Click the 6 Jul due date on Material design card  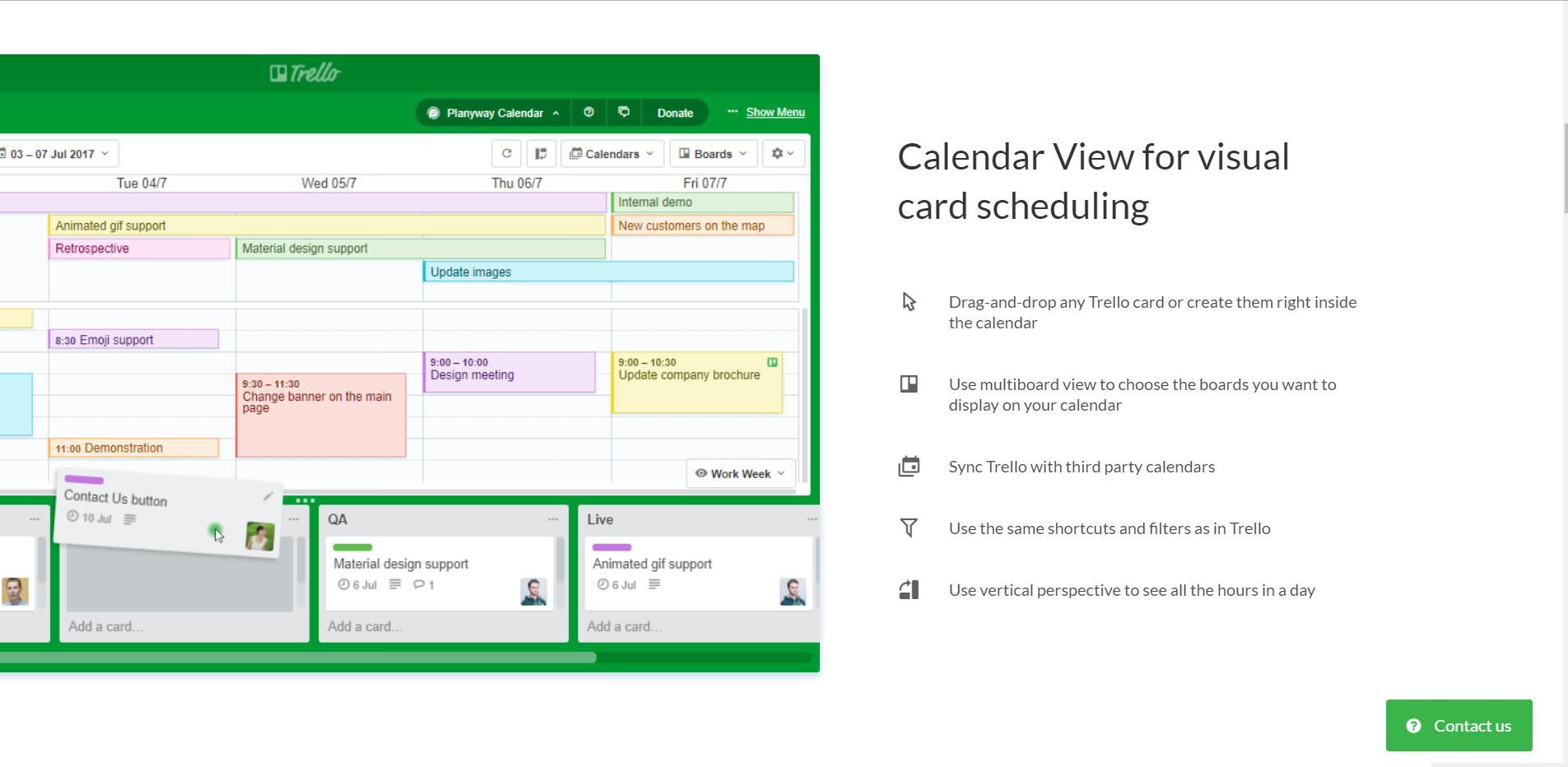(357, 584)
